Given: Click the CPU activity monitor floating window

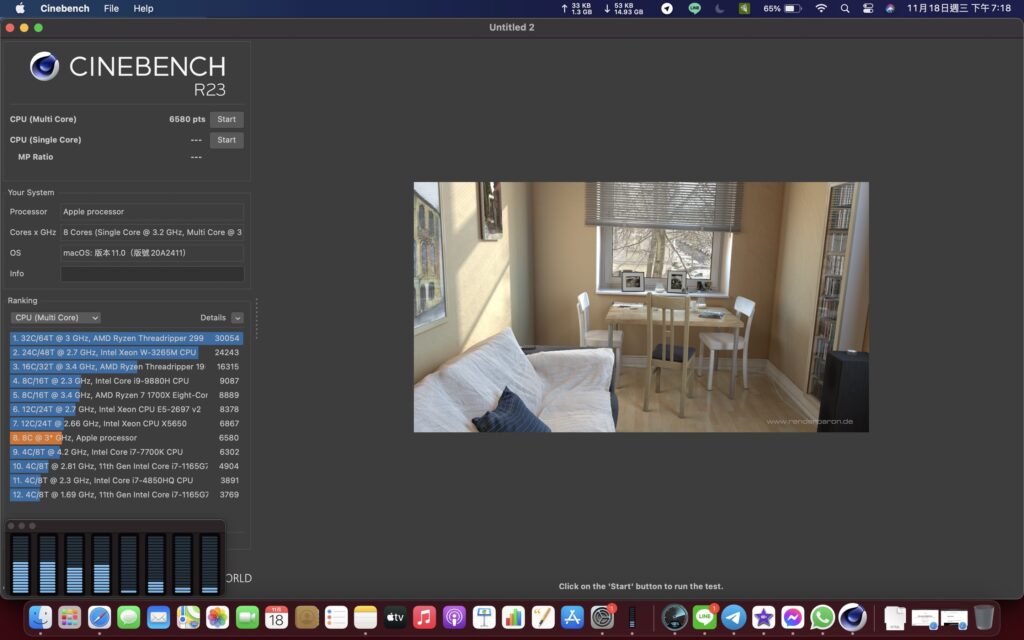Looking at the screenshot, I should [115, 558].
